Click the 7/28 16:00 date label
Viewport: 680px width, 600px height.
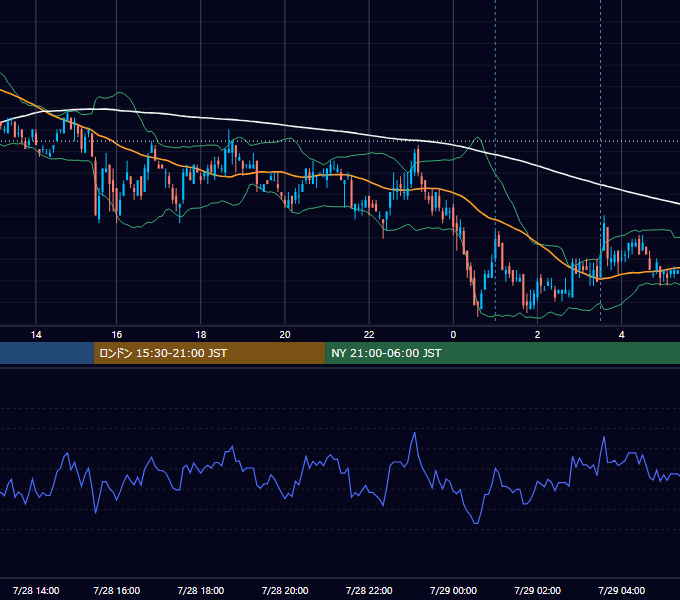coord(117,590)
